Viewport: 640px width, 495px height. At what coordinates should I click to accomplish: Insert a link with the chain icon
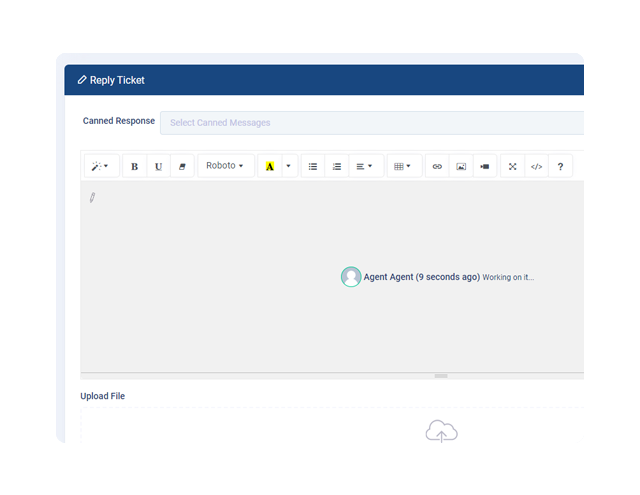pos(437,166)
